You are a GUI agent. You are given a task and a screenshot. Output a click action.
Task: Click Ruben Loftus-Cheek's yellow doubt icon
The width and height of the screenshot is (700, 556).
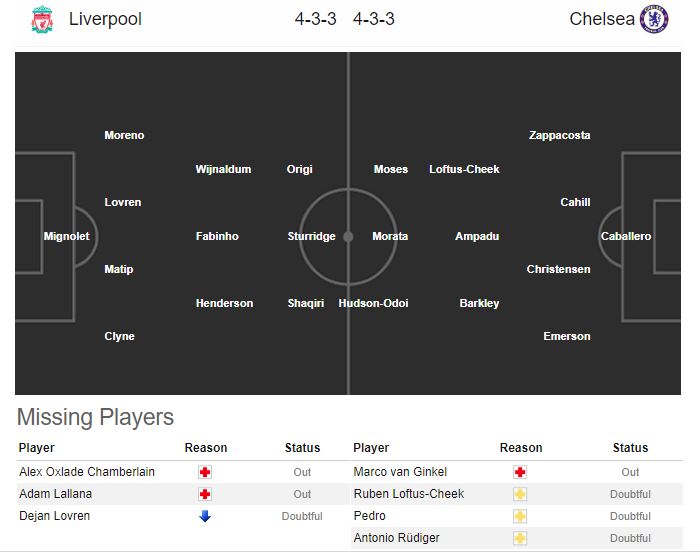click(520, 494)
